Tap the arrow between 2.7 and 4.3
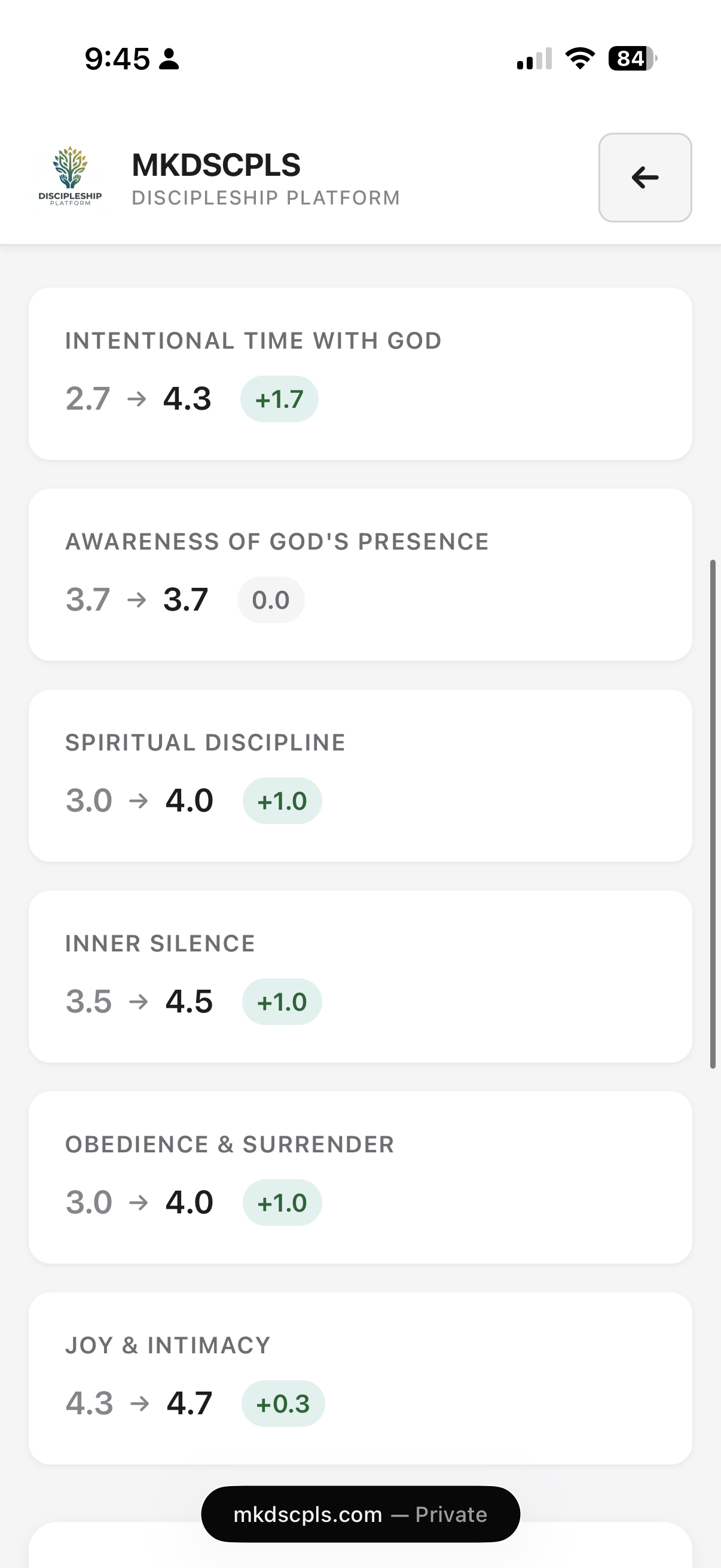This screenshot has height=1568, width=721. (x=137, y=399)
